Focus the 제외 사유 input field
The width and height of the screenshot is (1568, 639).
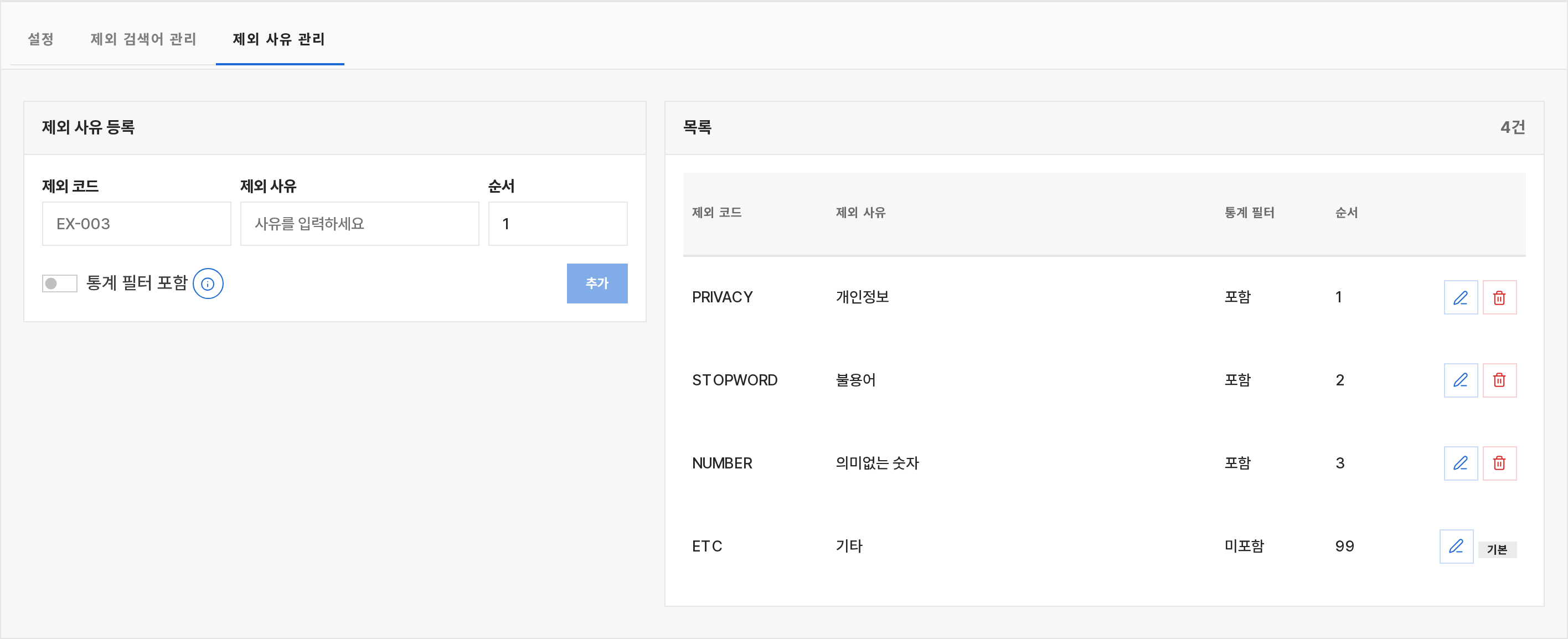click(x=359, y=223)
